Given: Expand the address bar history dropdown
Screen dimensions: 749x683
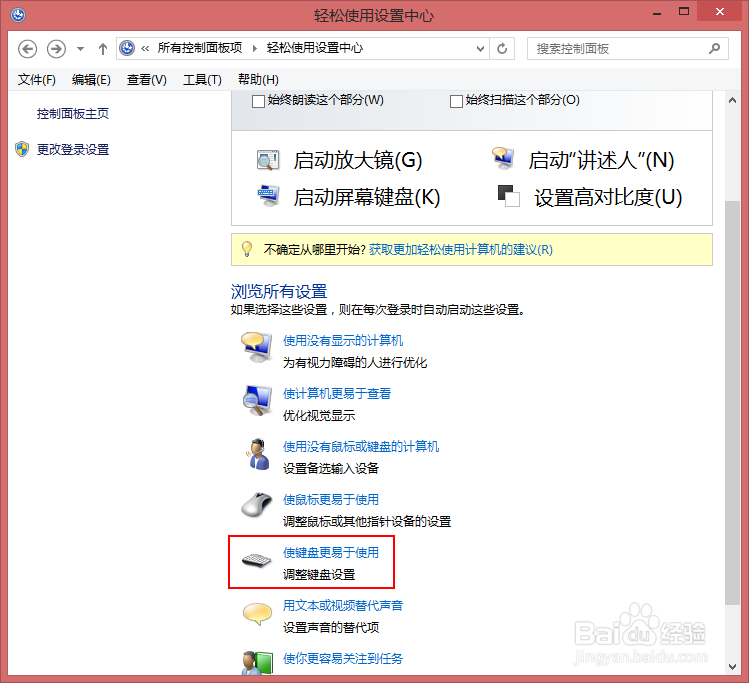Looking at the screenshot, I should [x=480, y=49].
